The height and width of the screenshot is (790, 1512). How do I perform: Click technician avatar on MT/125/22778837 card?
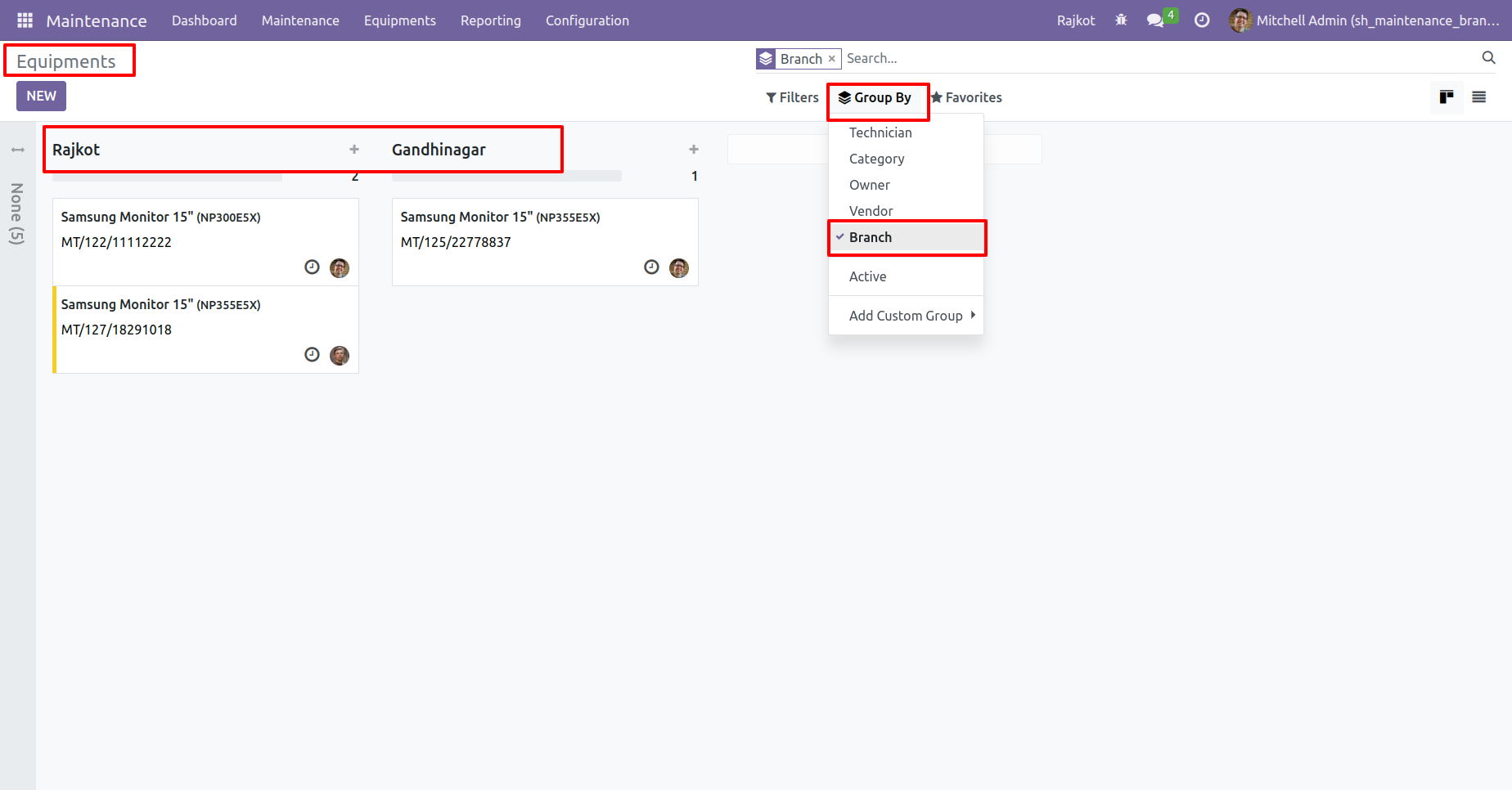679,267
